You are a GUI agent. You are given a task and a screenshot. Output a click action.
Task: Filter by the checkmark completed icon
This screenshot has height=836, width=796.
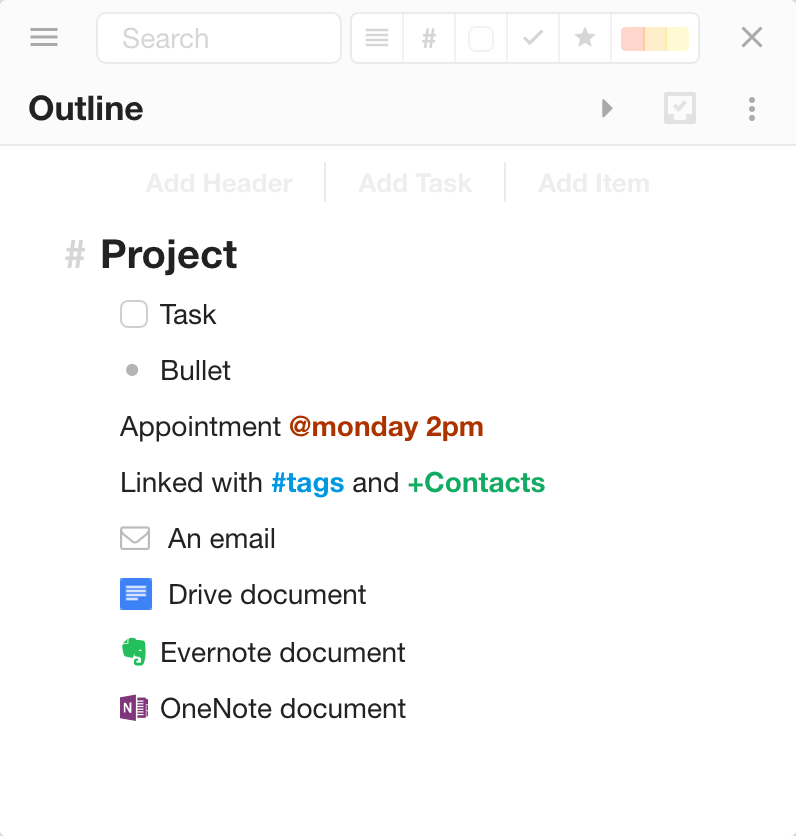click(x=533, y=38)
